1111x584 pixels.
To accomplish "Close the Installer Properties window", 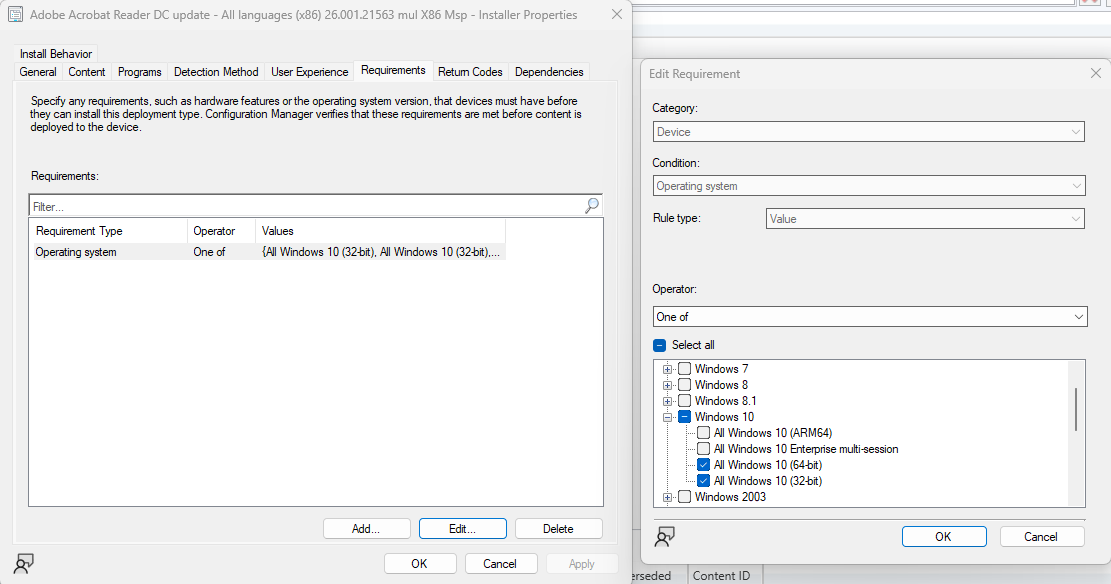I will 617,14.
